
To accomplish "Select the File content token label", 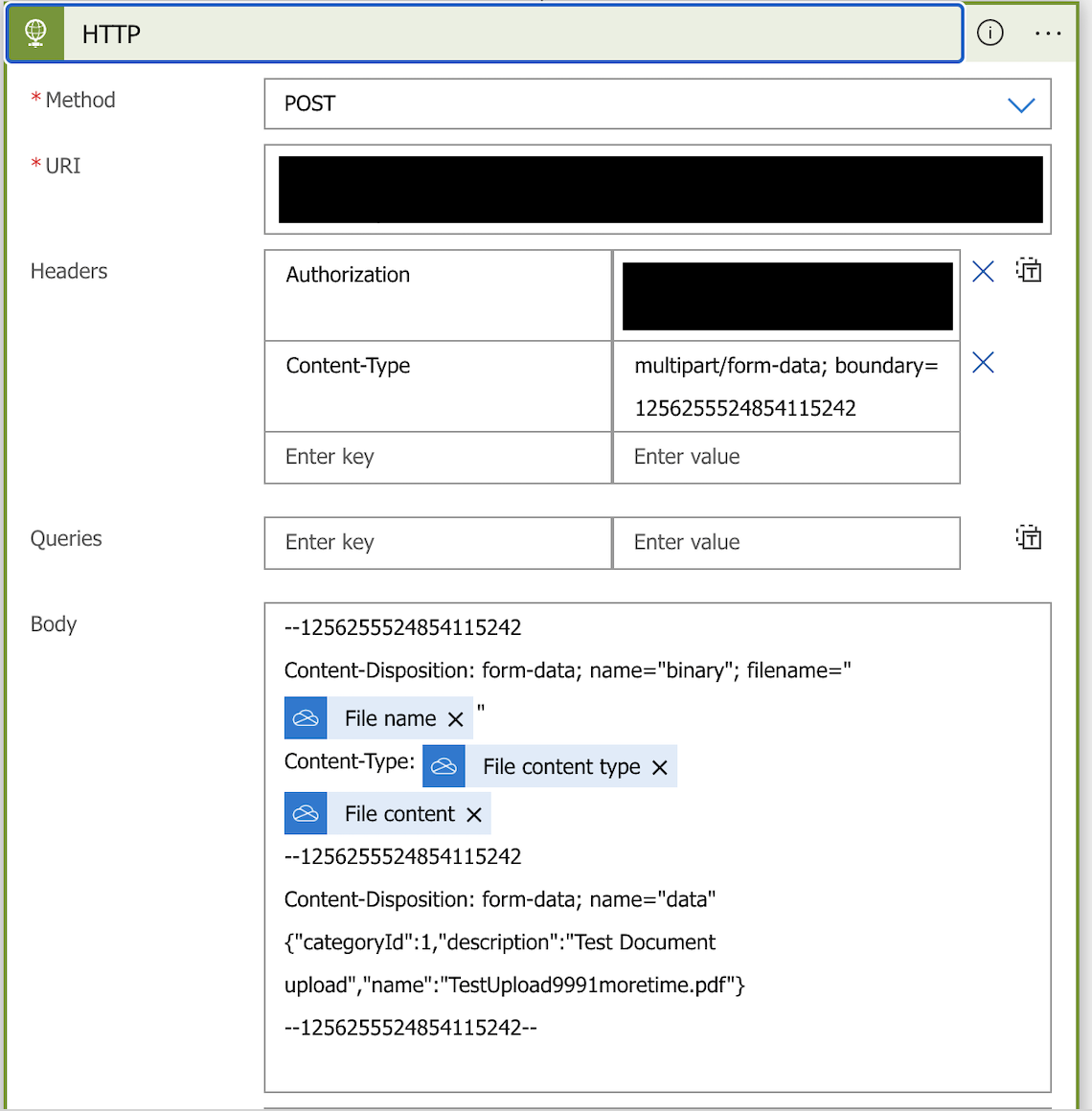I will (x=399, y=813).
